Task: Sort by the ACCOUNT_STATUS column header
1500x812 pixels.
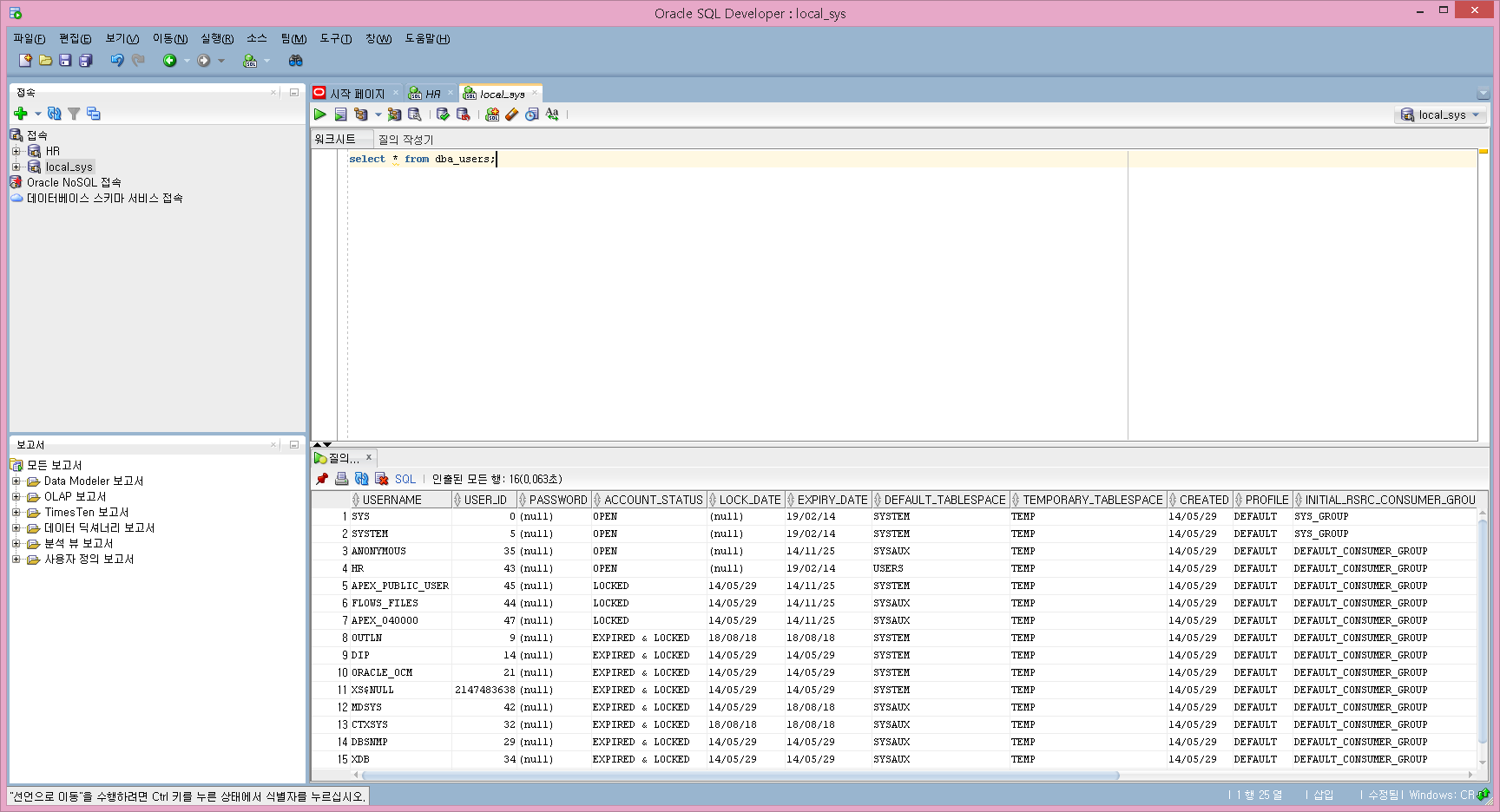Action: (649, 500)
